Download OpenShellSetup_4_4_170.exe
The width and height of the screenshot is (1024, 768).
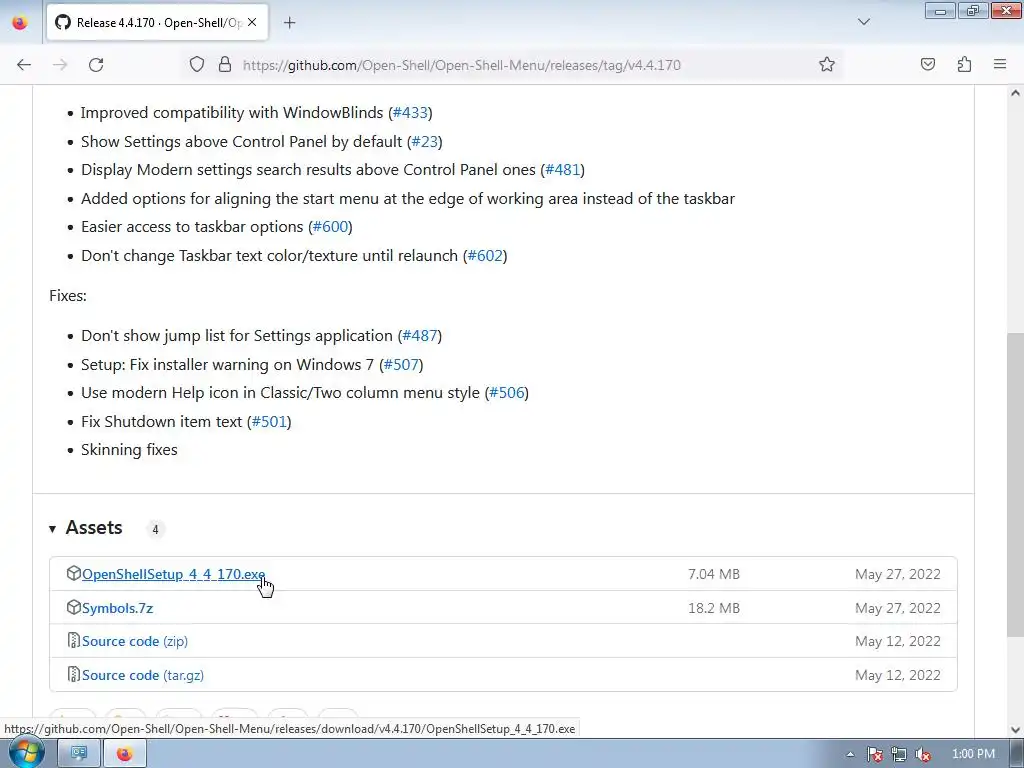[x=174, y=574]
